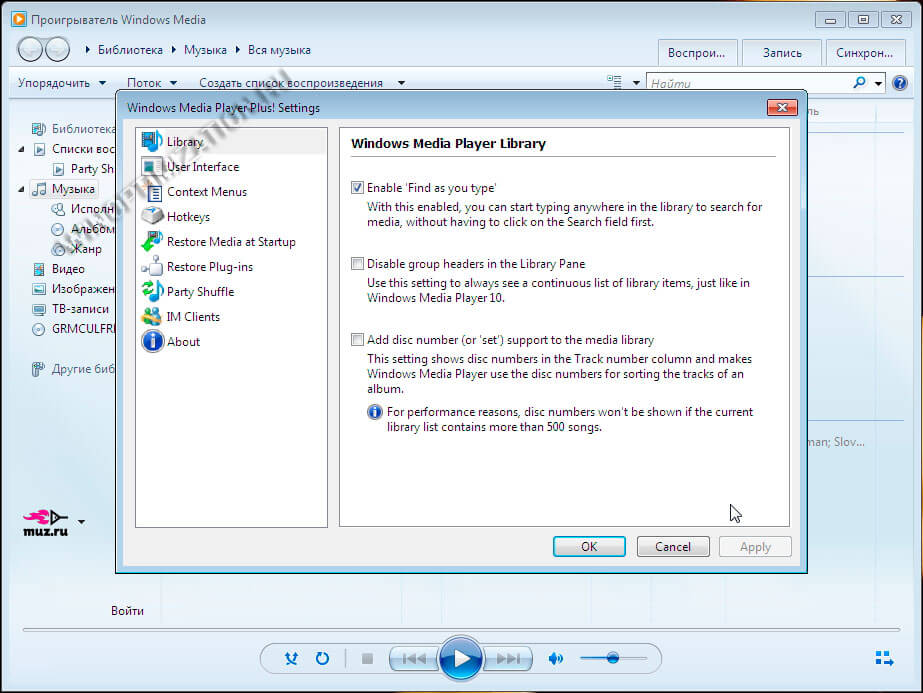The image size is (923, 693).
Task: Click Cancel to discard changes
Action: (672, 546)
